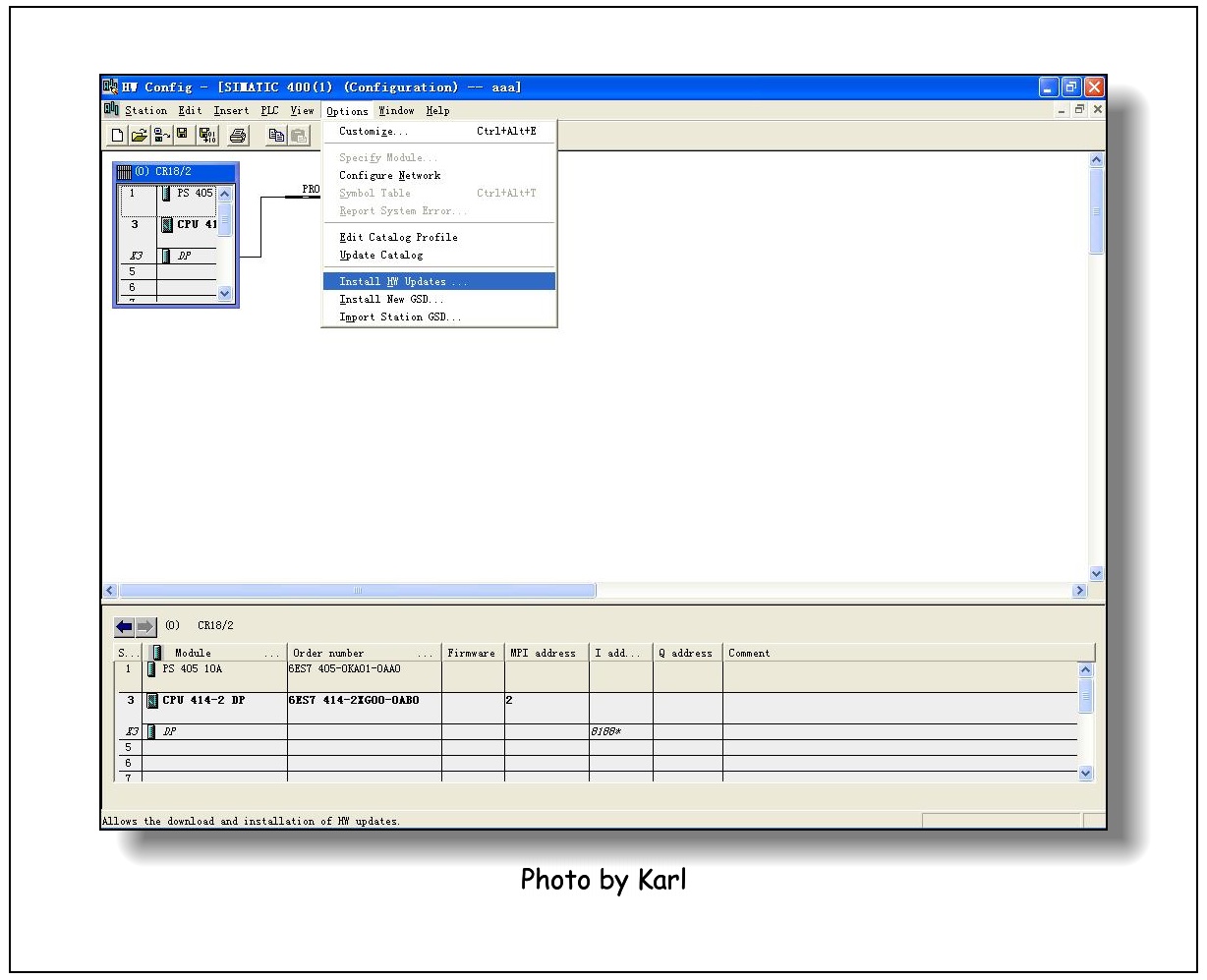Click the left arrow of the horizontal scrollbar

coord(110,591)
